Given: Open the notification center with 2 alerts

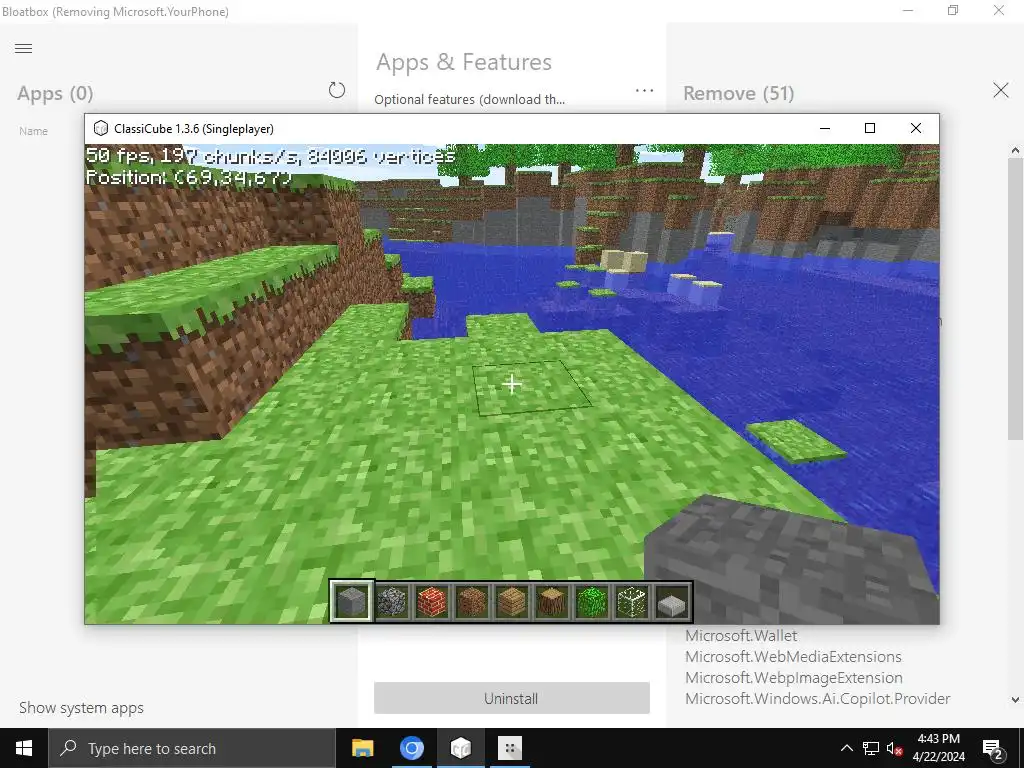Looking at the screenshot, I should [992, 749].
